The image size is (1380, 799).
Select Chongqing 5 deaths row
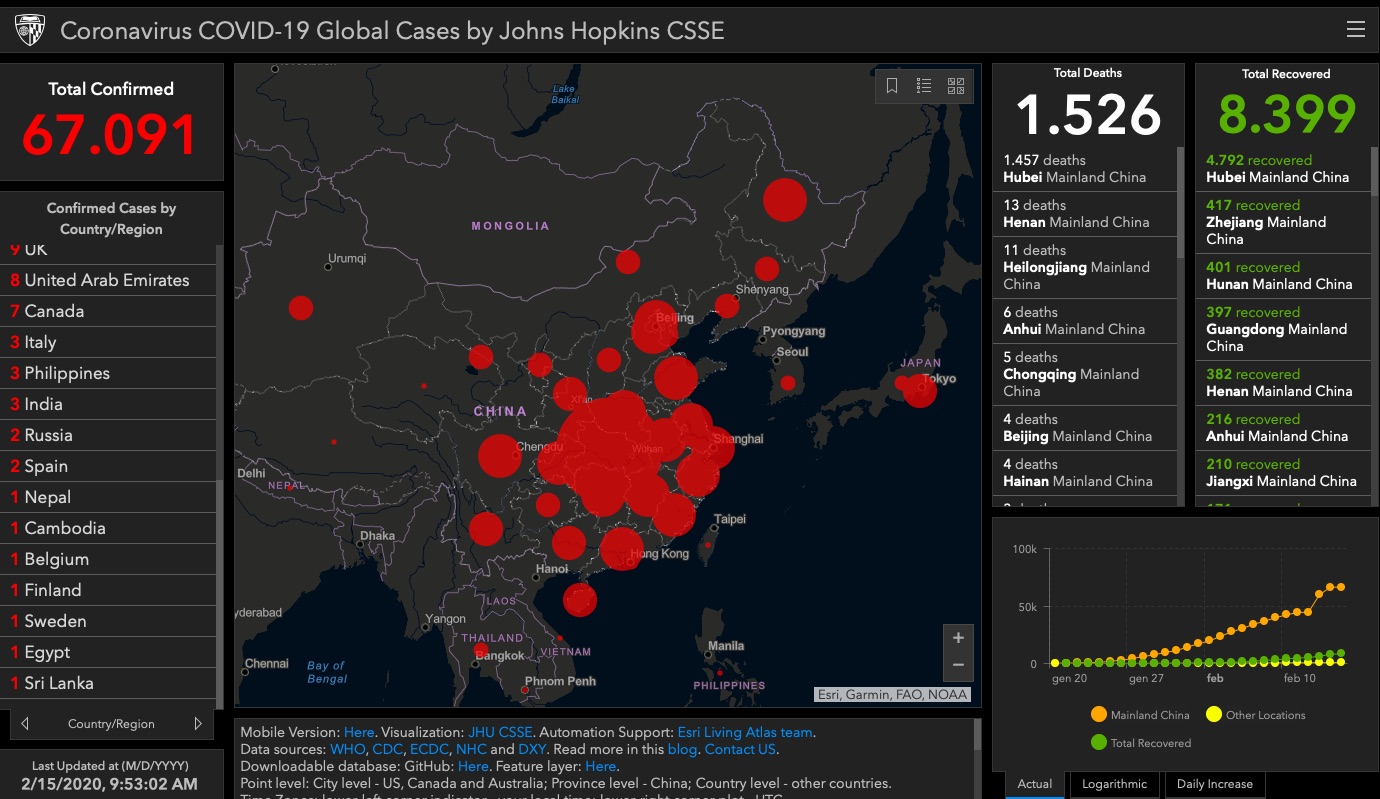point(1084,374)
